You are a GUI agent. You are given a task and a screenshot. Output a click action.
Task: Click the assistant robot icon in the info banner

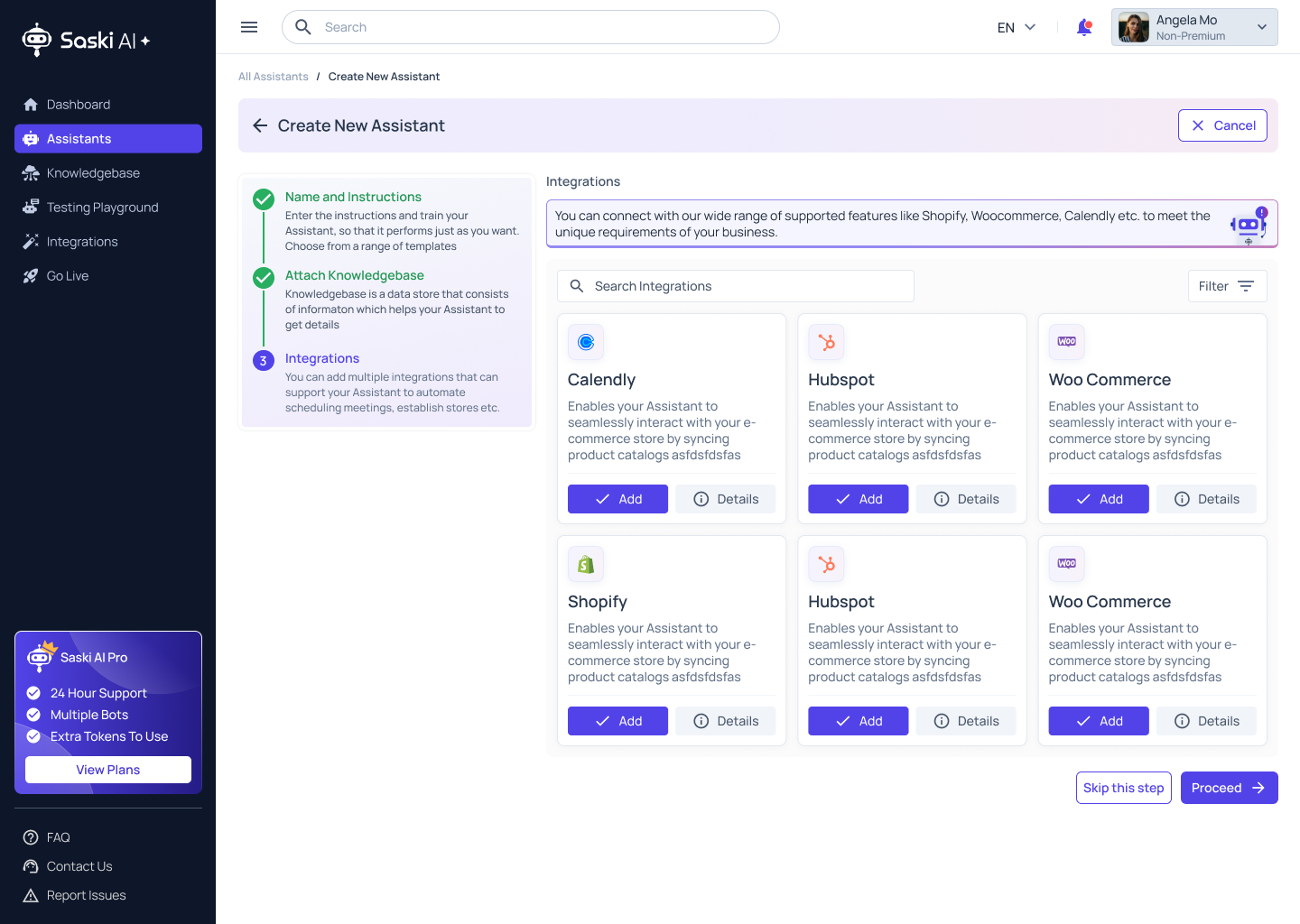(x=1249, y=225)
